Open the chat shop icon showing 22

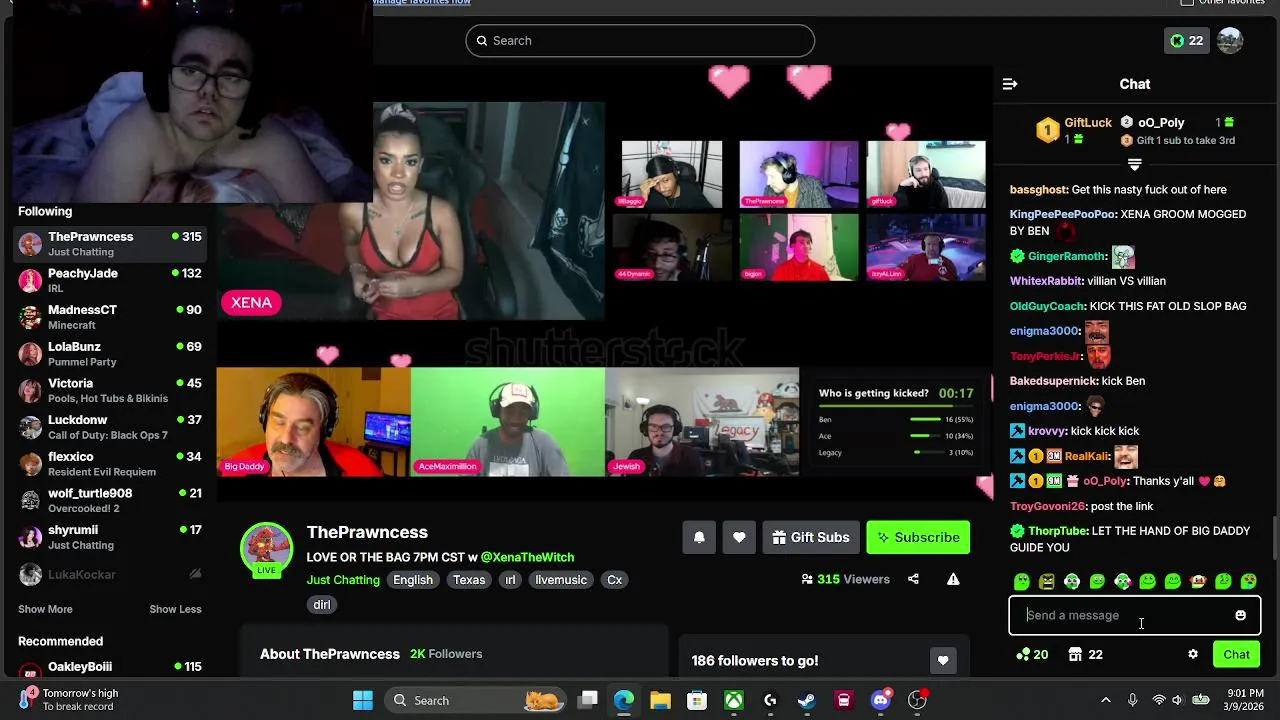(1085, 654)
